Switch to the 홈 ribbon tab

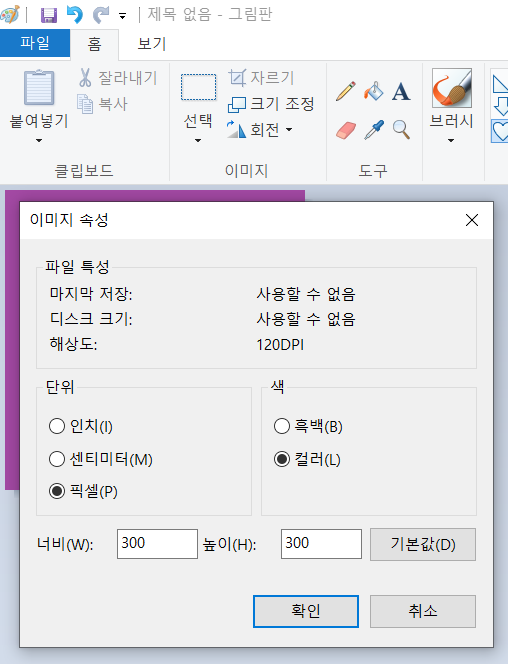pyautogui.click(x=94, y=44)
